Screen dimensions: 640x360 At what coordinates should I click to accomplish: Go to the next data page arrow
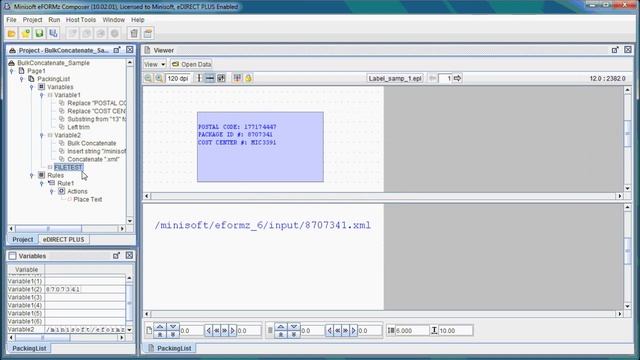(x=458, y=78)
